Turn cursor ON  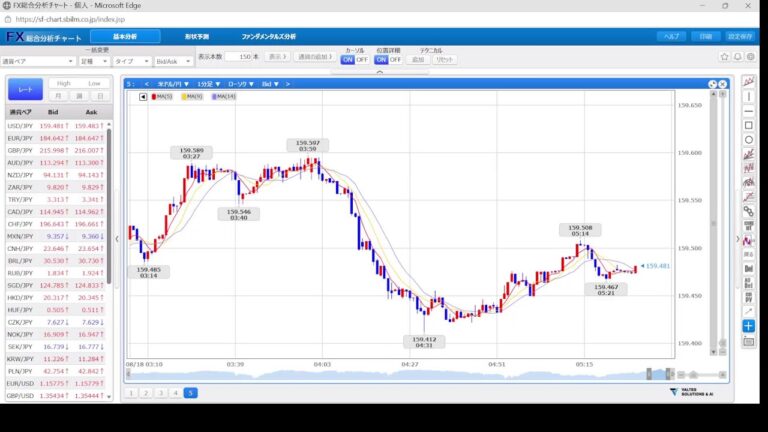click(347, 60)
